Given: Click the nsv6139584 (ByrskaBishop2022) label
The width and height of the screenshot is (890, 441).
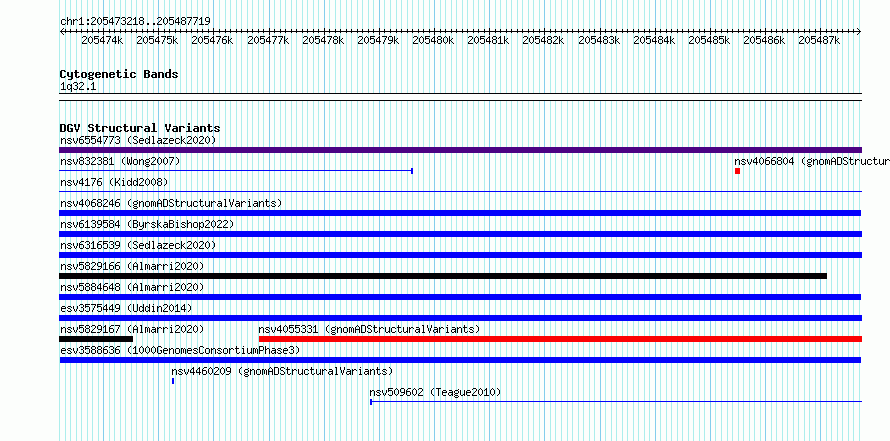Looking at the screenshot, I should (147, 224).
